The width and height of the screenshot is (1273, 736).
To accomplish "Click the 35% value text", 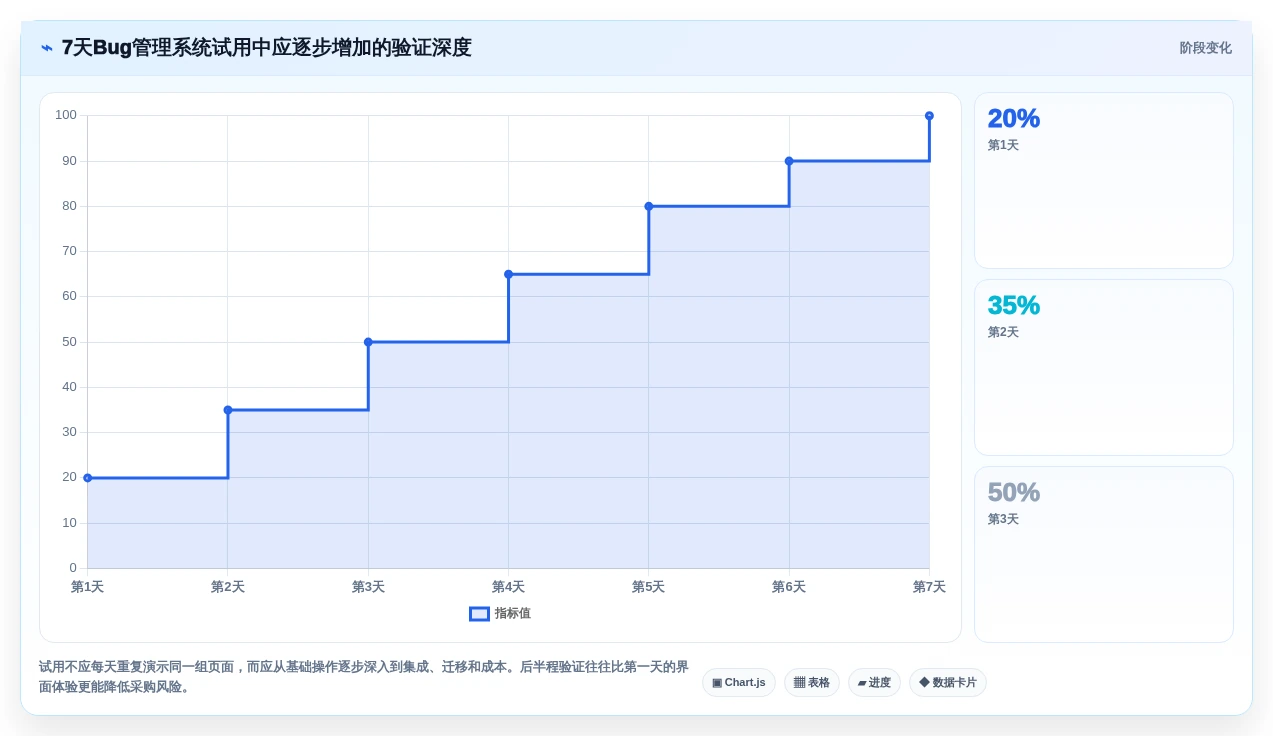I will click(x=1014, y=305).
